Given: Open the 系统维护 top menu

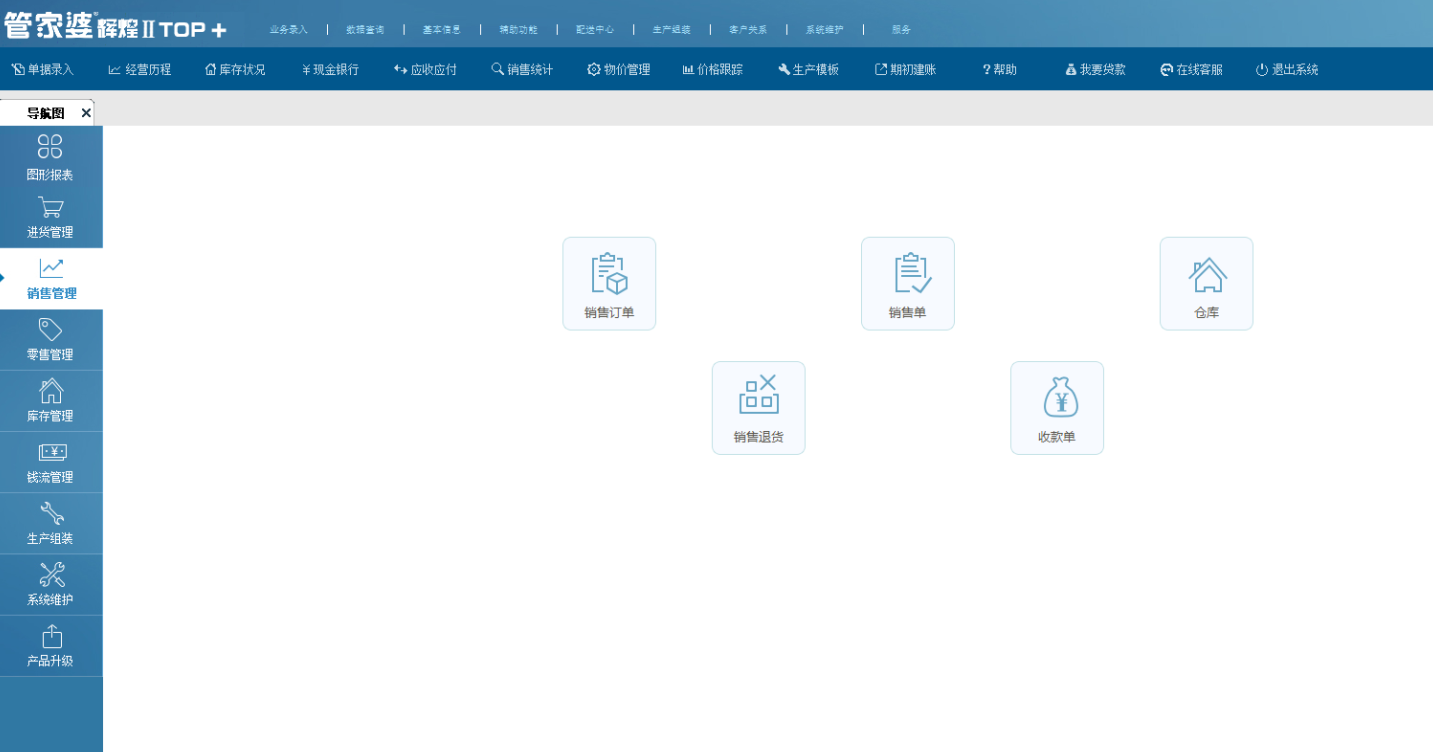Looking at the screenshot, I should (825, 30).
